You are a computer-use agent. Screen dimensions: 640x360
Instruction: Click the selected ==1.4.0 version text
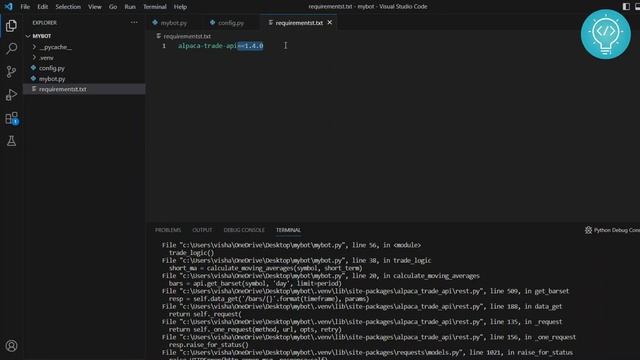point(250,46)
